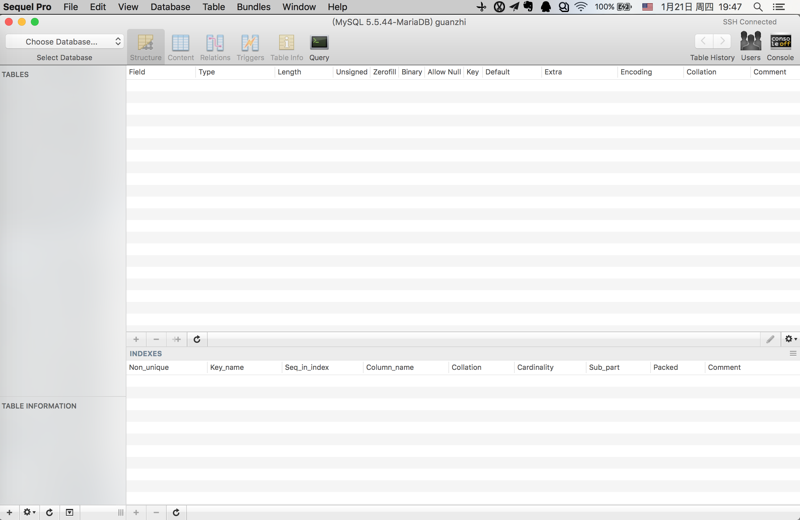Image resolution: width=800 pixels, height=520 pixels.
Task: Toggle the table information pane
Action: (69, 512)
